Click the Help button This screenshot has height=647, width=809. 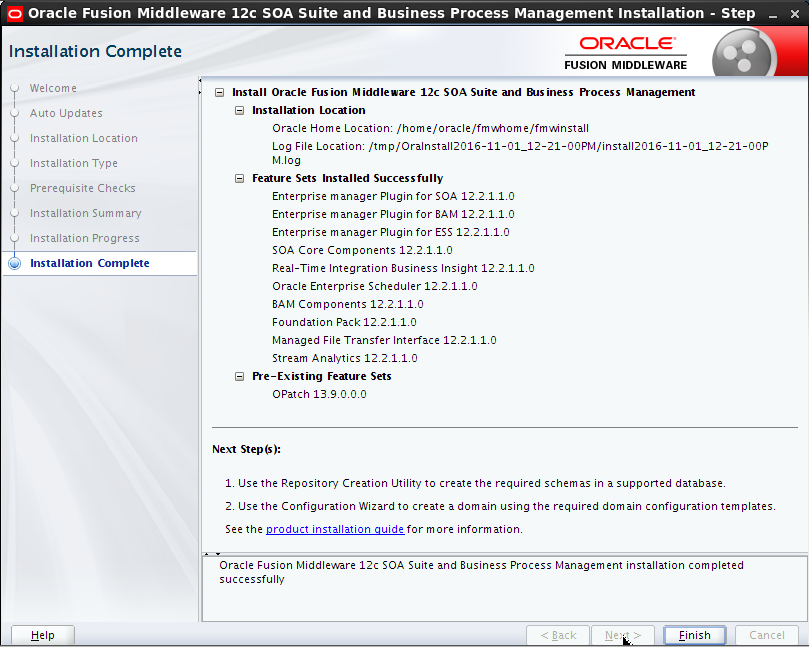43,635
